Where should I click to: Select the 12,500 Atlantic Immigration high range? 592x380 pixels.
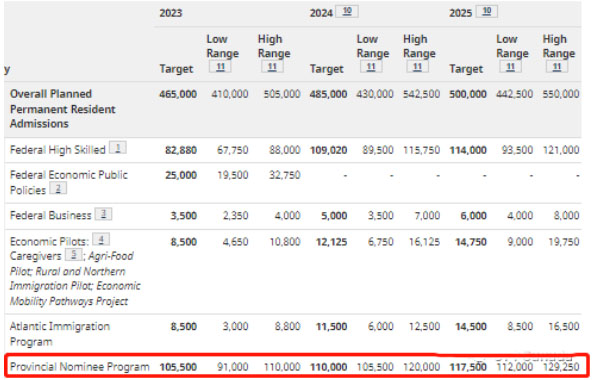(x=424, y=326)
